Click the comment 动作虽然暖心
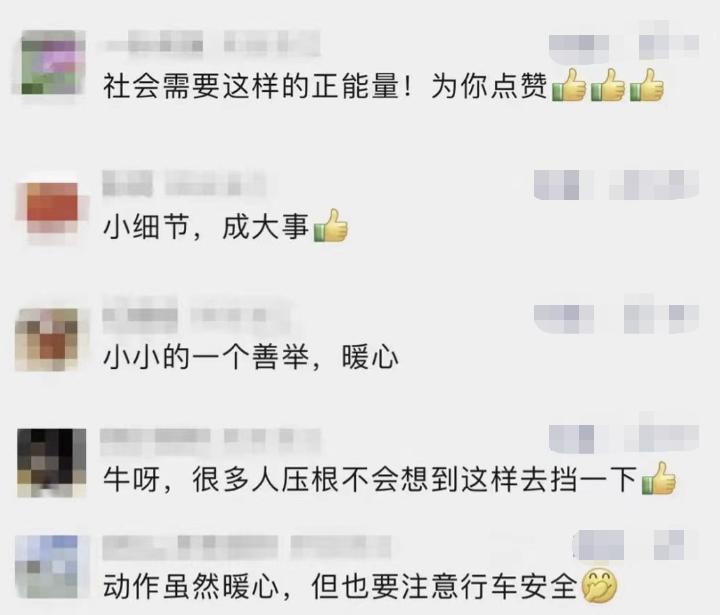720x615 pixels. coord(360,586)
